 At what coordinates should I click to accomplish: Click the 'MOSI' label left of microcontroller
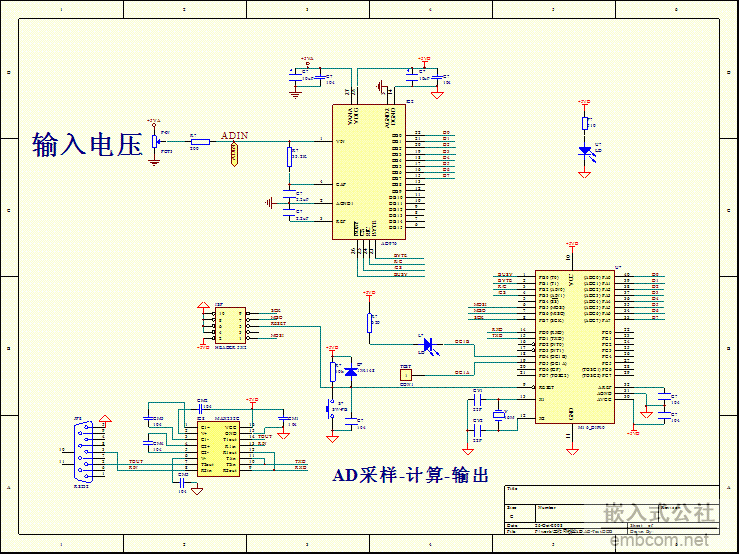(x=480, y=305)
